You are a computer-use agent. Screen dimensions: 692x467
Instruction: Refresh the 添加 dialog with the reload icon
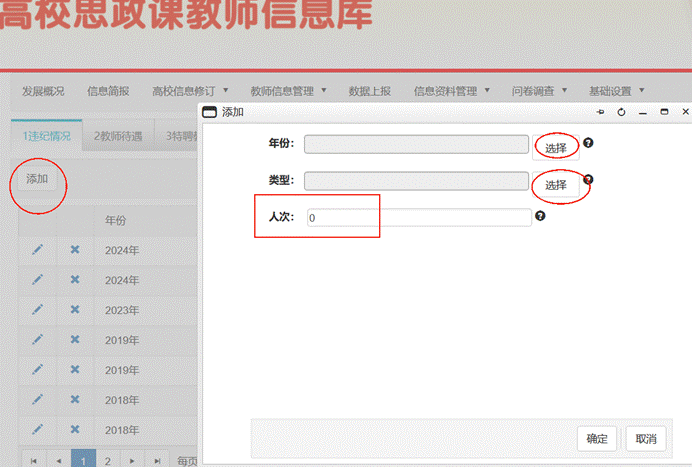[x=621, y=112]
